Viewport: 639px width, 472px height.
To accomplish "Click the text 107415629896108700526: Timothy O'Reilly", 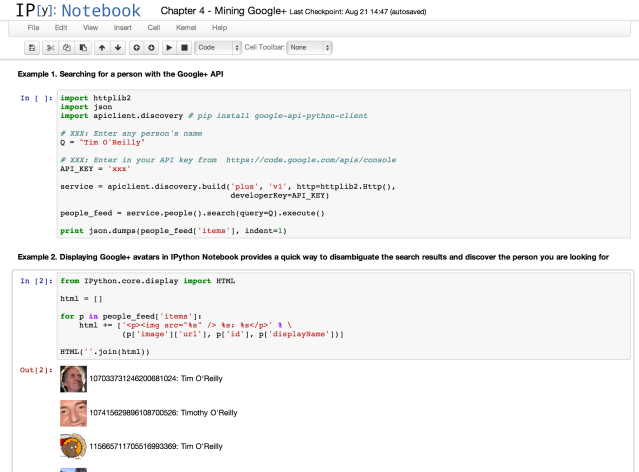I will [163, 413].
